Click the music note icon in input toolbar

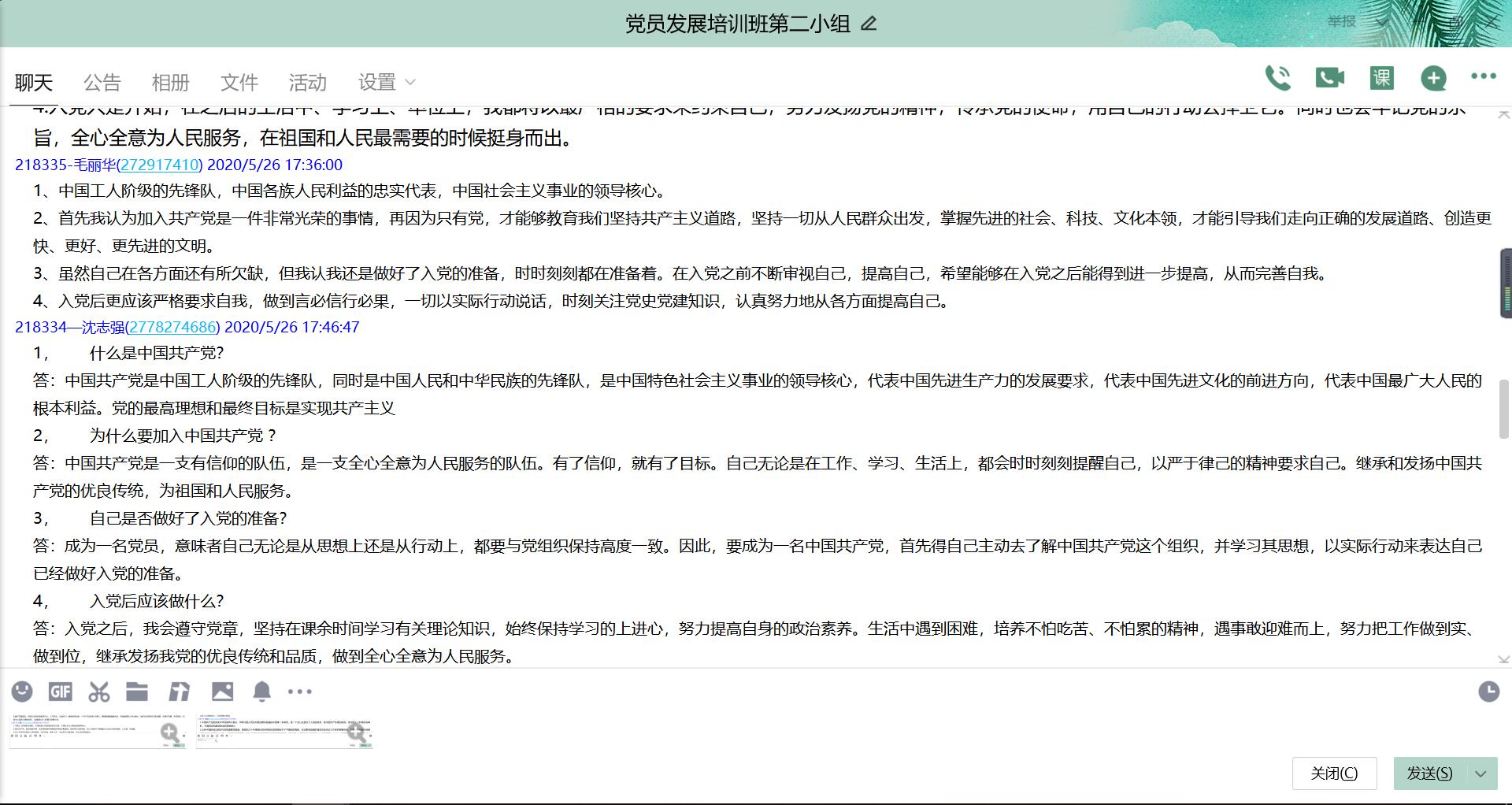coord(180,692)
